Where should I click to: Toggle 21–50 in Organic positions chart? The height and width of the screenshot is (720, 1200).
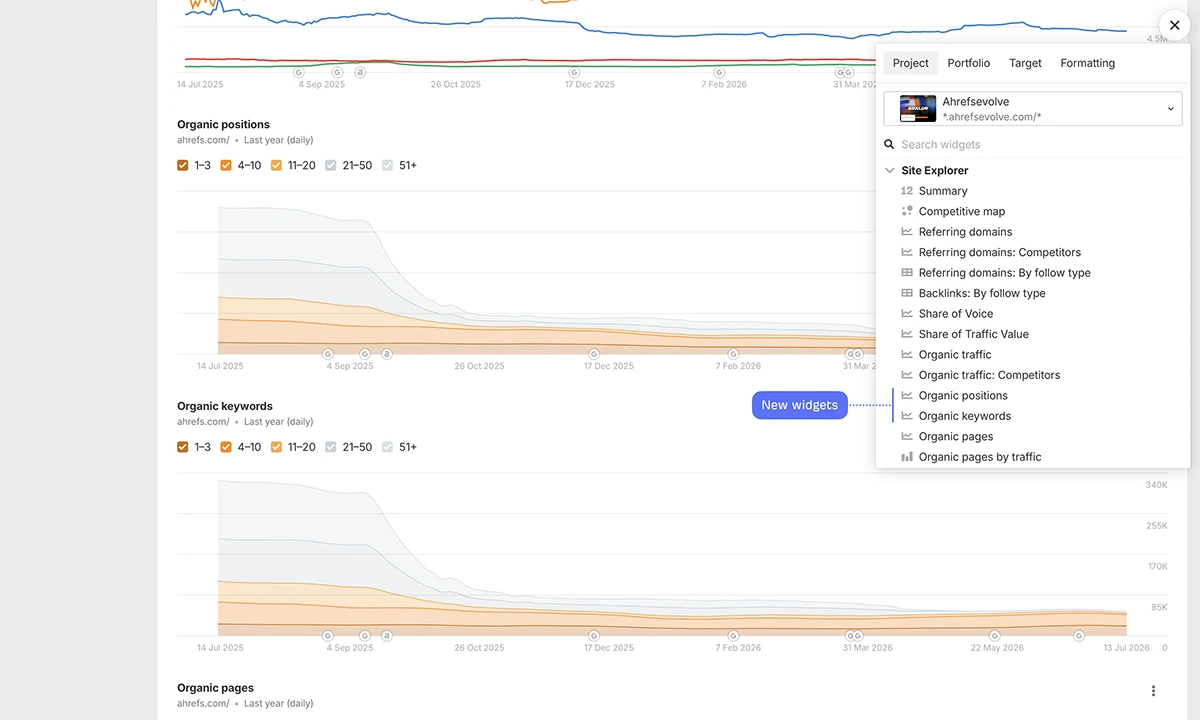(x=331, y=165)
